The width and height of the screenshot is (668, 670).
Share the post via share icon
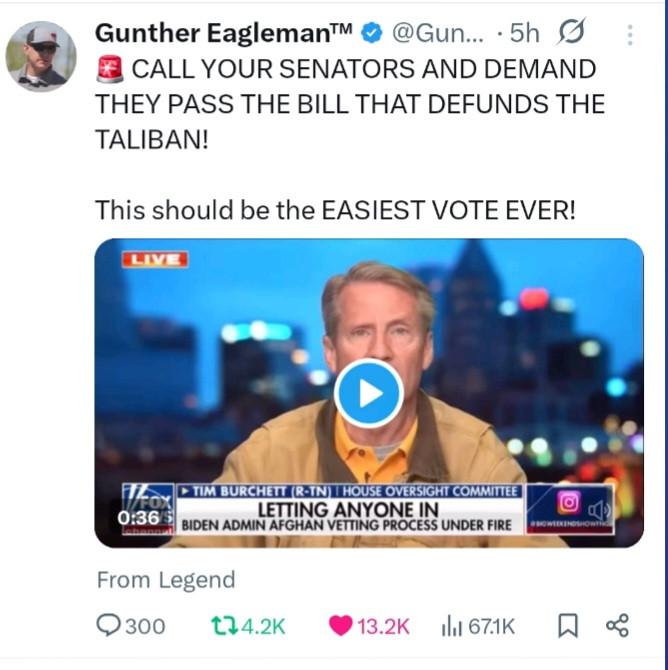[617, 626]
